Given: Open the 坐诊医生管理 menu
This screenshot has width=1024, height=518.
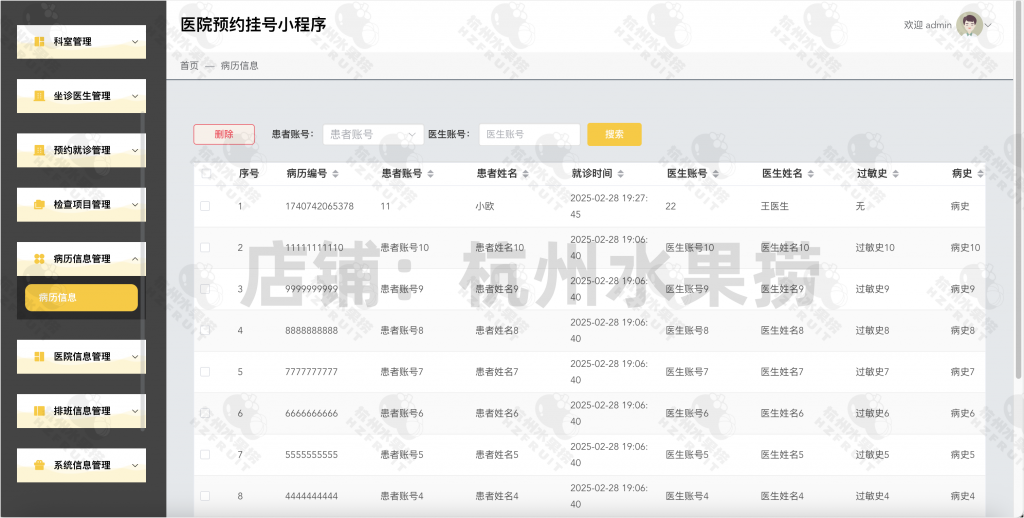Looking at the screenshot, I should pyautogui.click(x=82, y=95).
